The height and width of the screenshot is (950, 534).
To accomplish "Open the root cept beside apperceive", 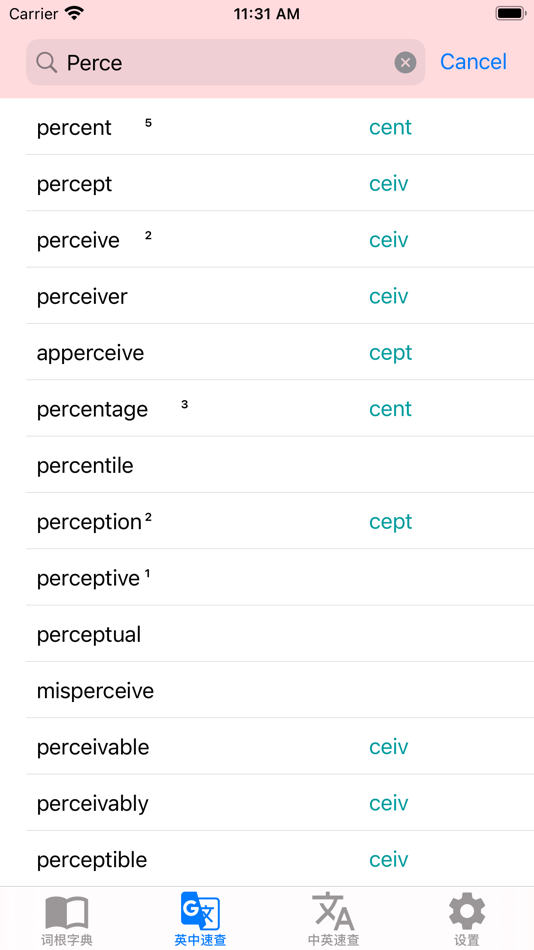I will (390, 353).
